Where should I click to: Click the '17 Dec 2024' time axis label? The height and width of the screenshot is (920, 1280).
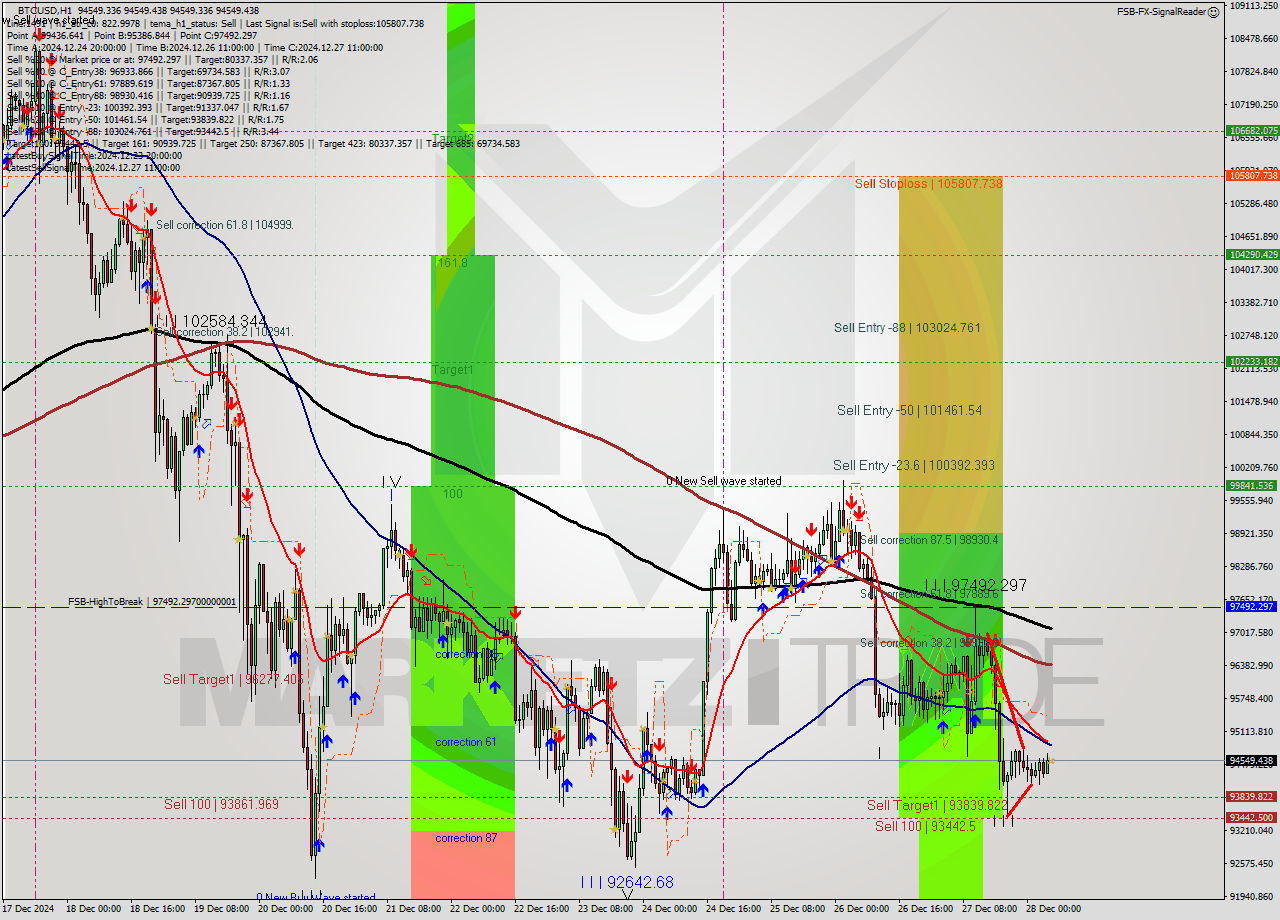tap(28, 910)
